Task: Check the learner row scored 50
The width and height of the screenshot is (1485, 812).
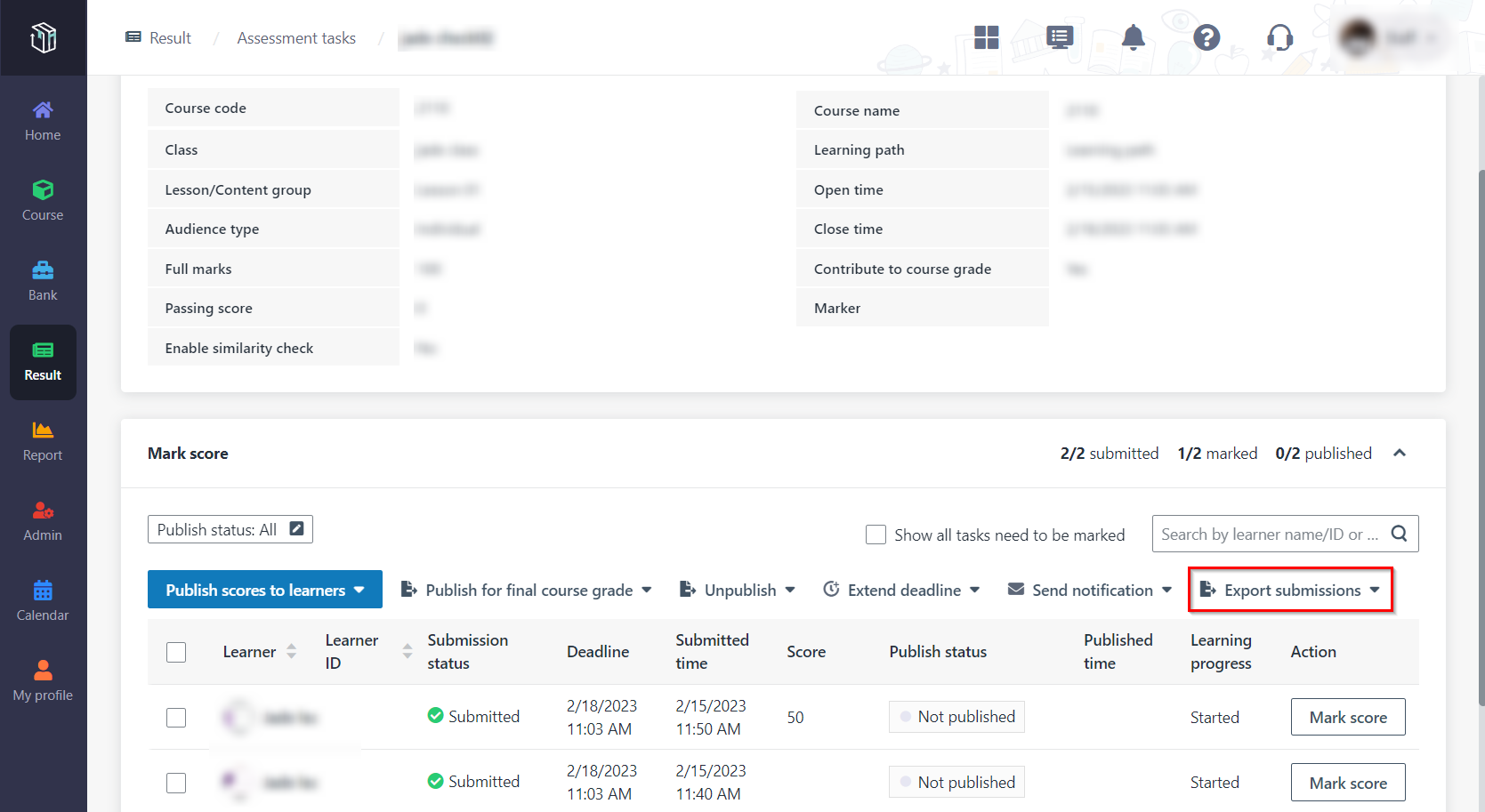Action: tap(176, 718)
